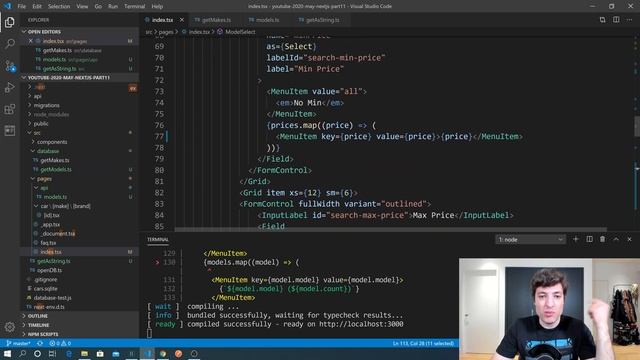Click the line and column indicator in status bar

tap(423, 343)
